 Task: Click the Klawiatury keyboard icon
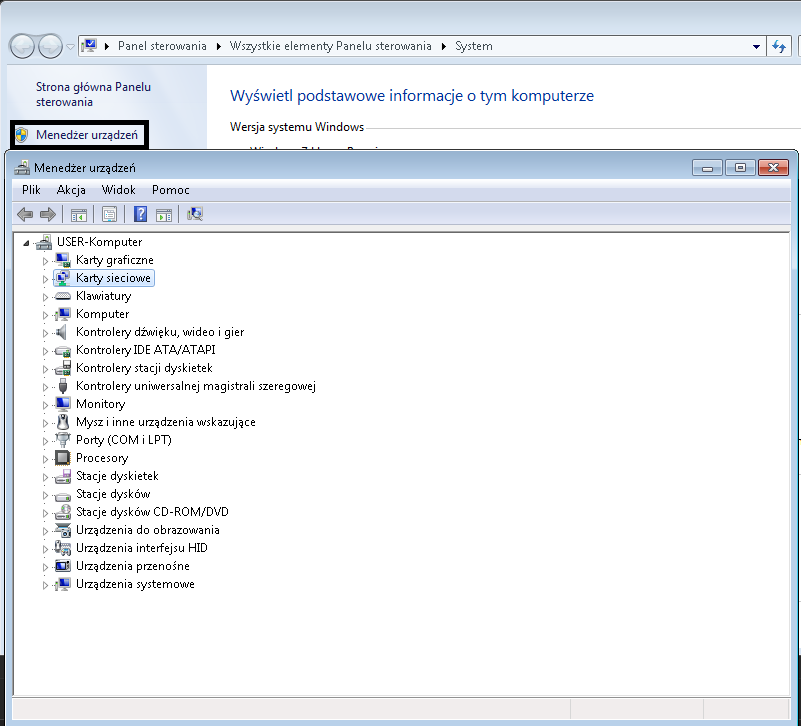pos(62,296)
